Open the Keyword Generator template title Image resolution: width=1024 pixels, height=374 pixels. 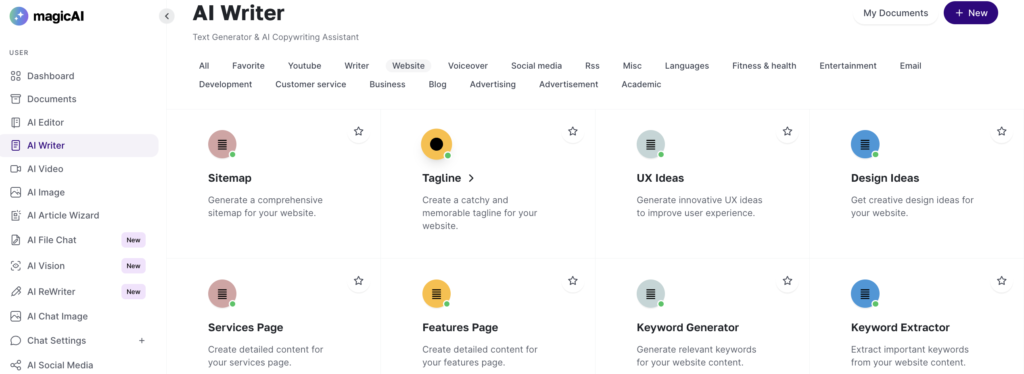(x=688, y=328)
